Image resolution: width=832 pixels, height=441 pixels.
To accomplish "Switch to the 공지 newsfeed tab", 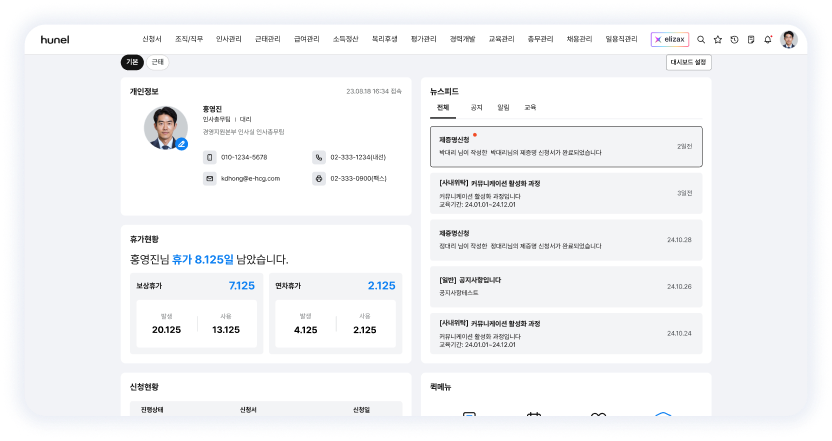I will point(476,106).
